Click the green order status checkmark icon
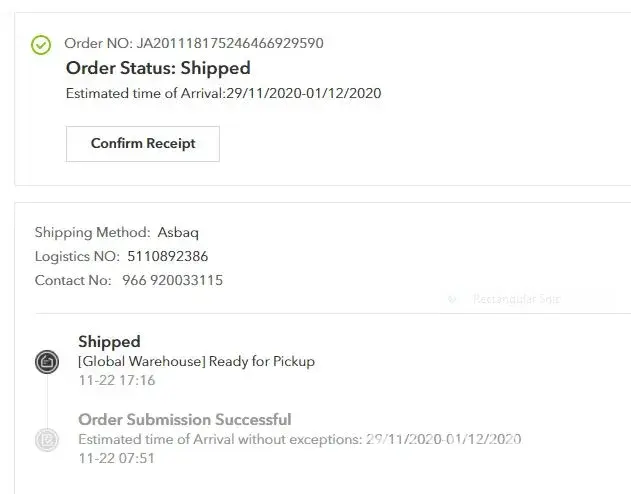The image size is (631, 494). click(x=41, y=45)
